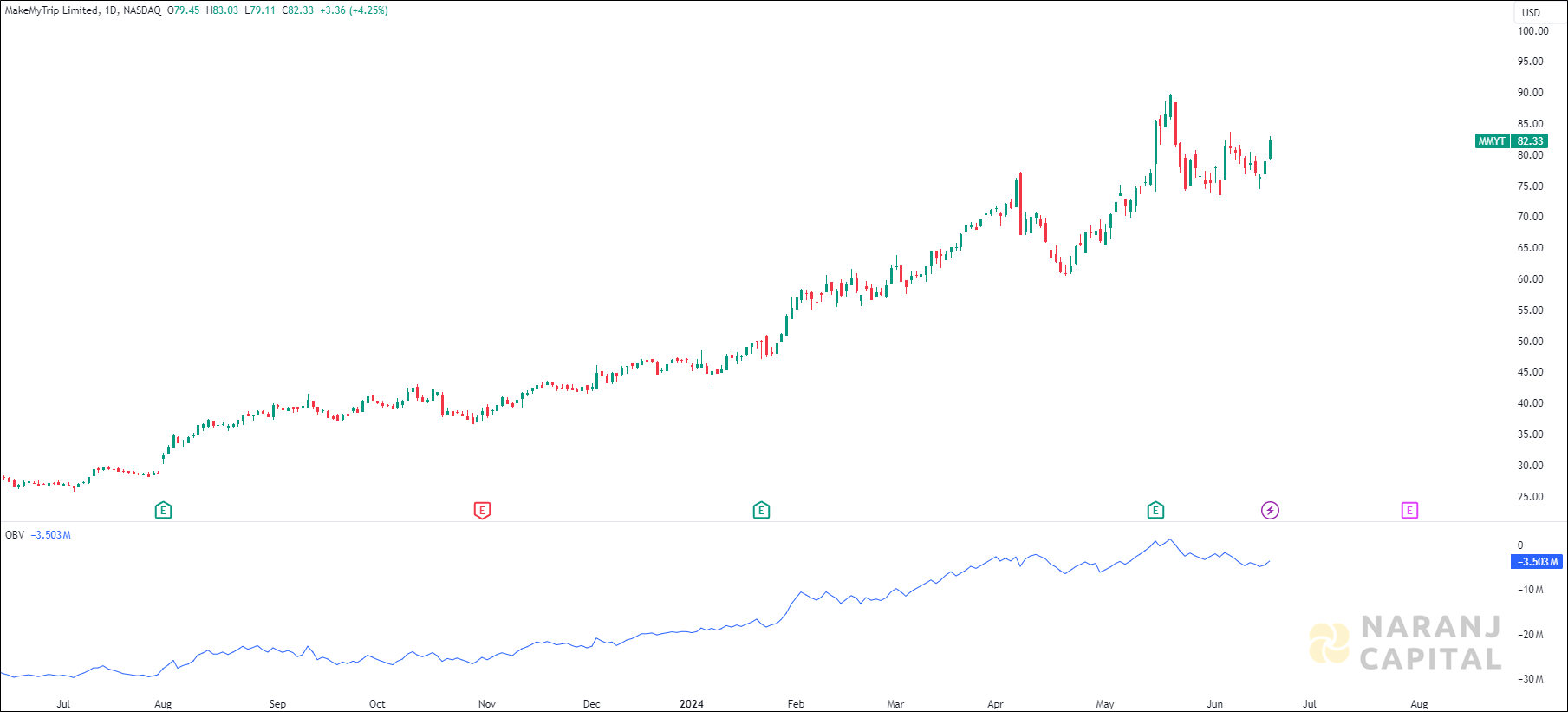Open the green earnings marker near late January
The image size is (1568, 712).
tap(761, 510)
